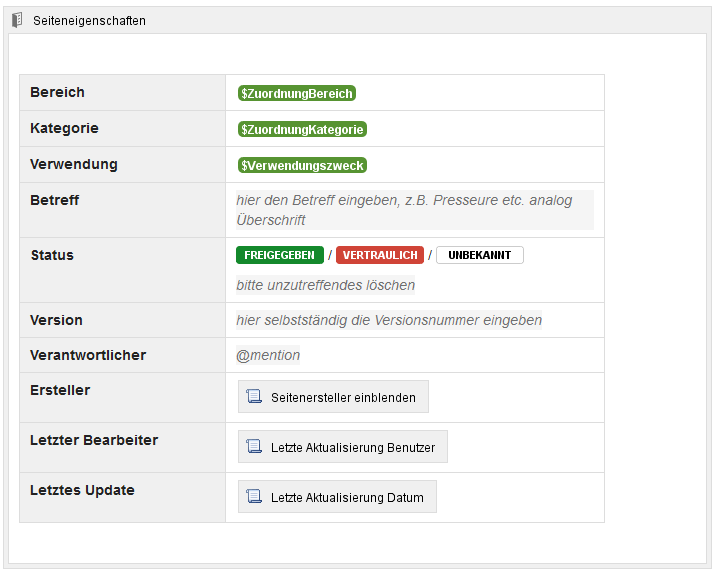
Task: Click the Version header cell
Action: pos(123,320)
